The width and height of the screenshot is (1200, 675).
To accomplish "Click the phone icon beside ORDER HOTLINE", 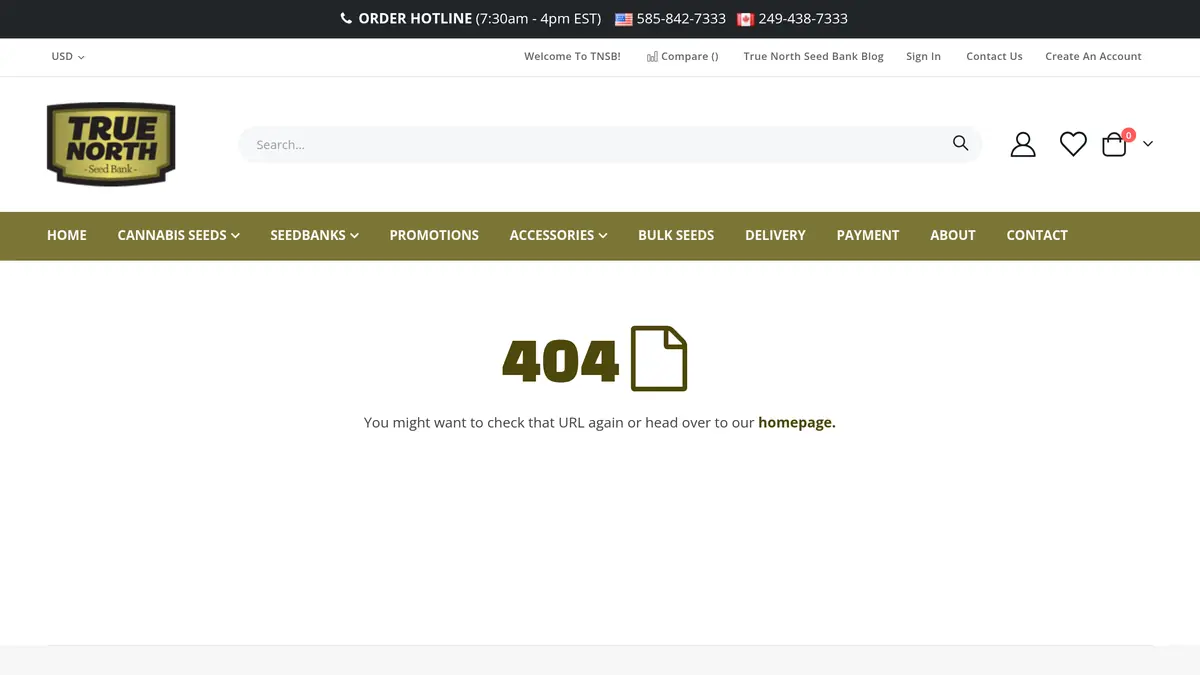I will tap(345, 18).
